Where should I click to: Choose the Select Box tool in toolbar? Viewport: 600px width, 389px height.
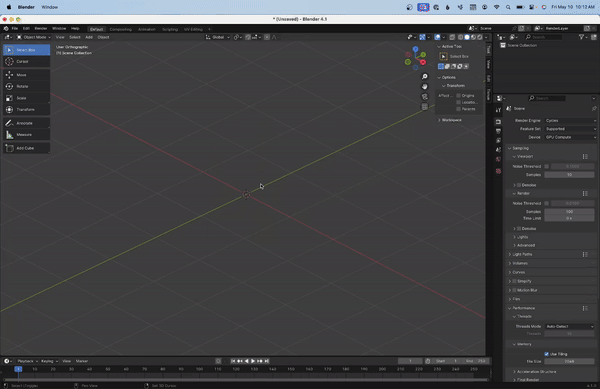[26, 50]
